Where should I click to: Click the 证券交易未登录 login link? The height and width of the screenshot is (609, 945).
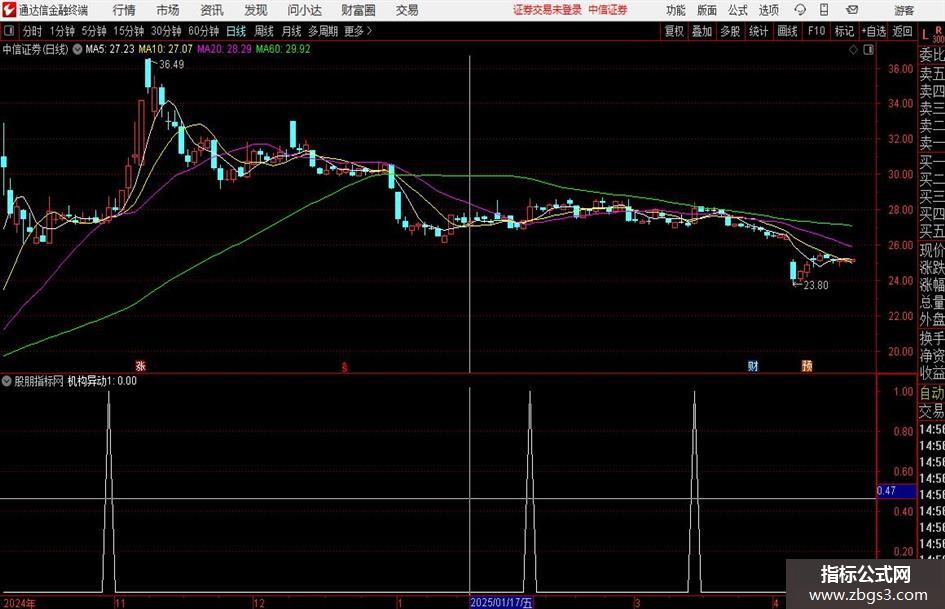[547, 10]
